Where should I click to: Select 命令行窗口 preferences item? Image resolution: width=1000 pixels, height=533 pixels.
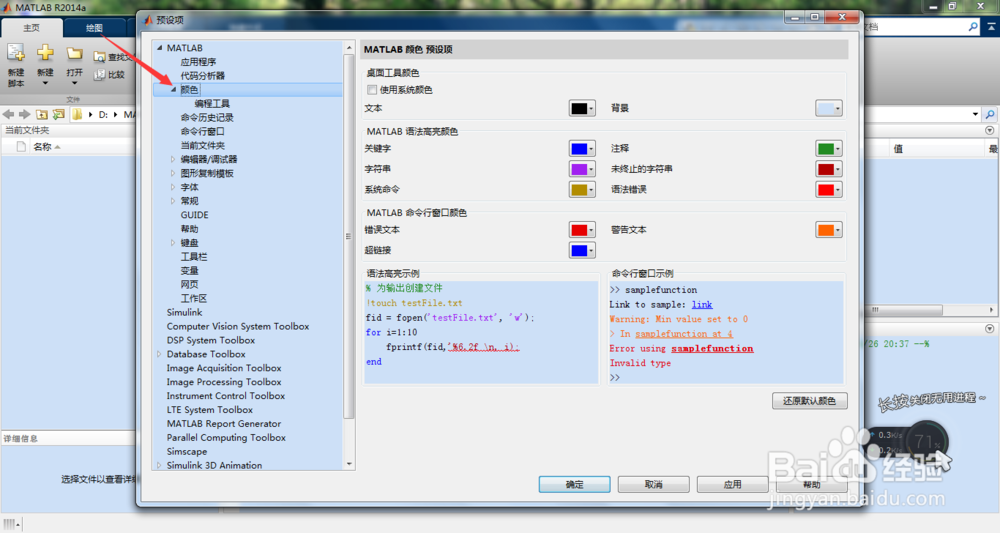tap(202, 132)
